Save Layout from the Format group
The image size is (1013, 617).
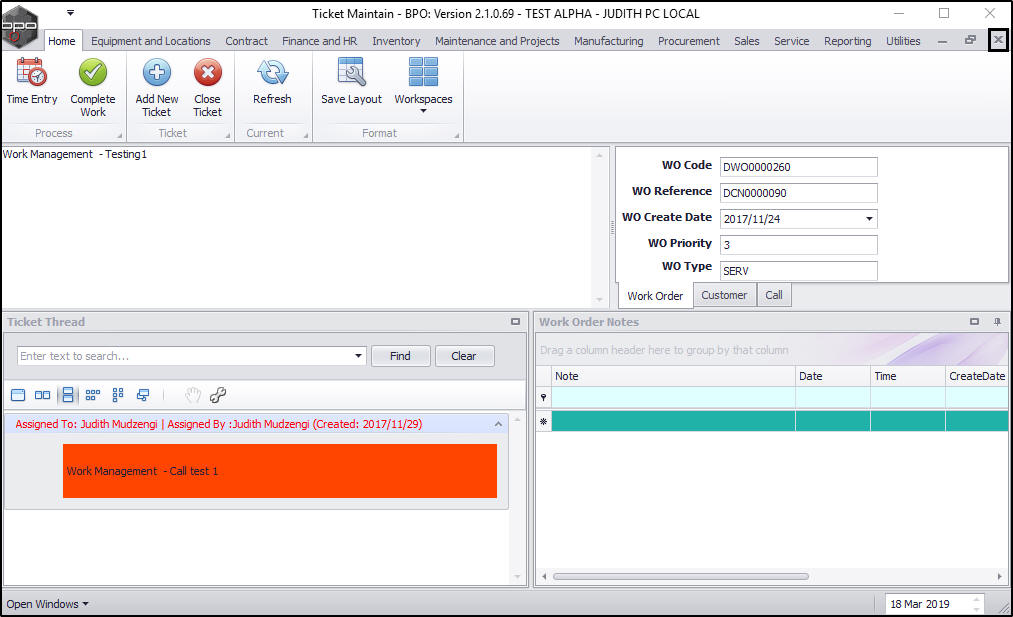point(351,81)
